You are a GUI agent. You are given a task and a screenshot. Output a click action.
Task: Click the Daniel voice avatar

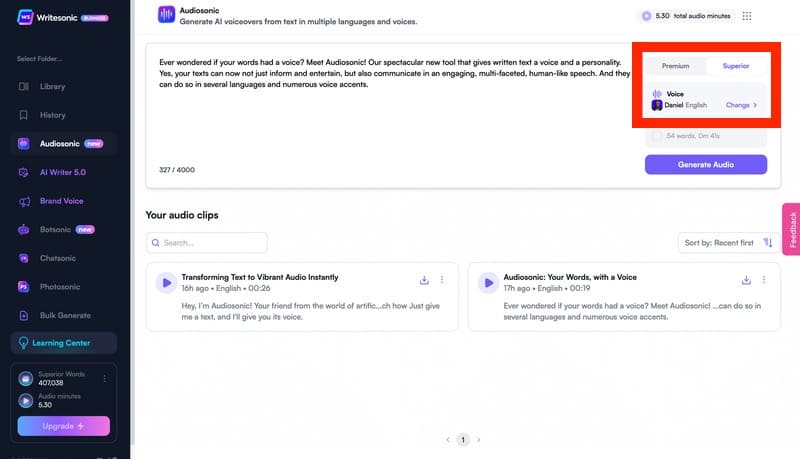[x=657, y=105]
